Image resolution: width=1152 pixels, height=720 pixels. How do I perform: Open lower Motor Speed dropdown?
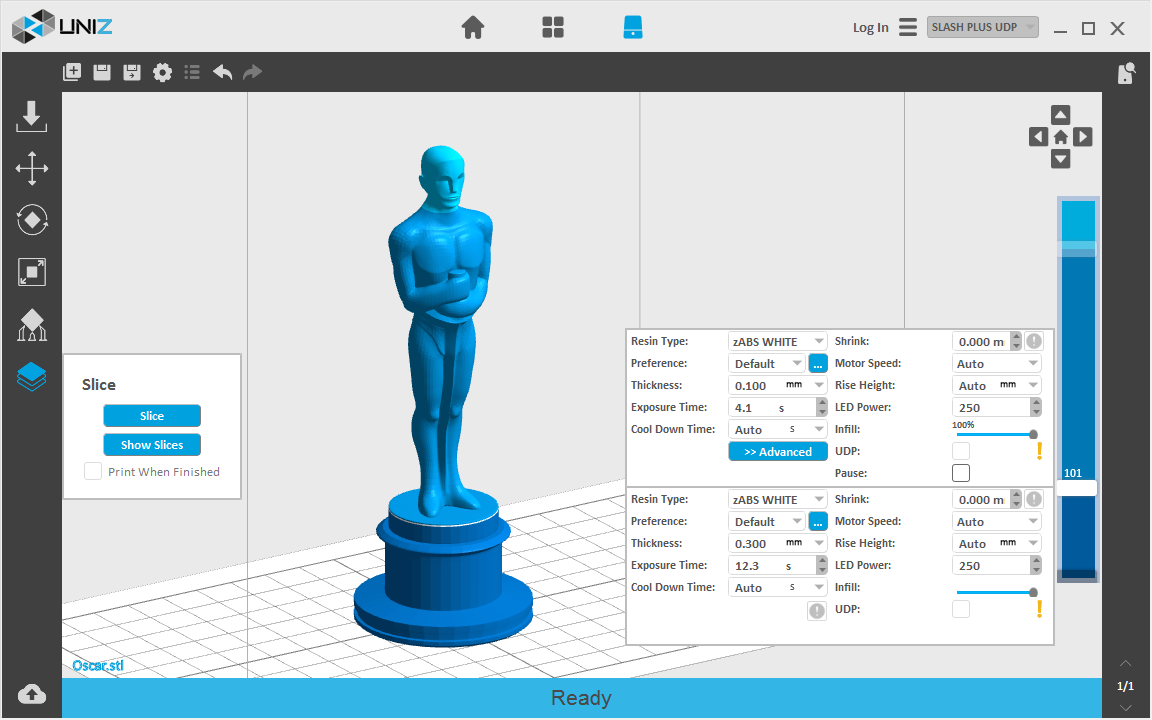996,522
